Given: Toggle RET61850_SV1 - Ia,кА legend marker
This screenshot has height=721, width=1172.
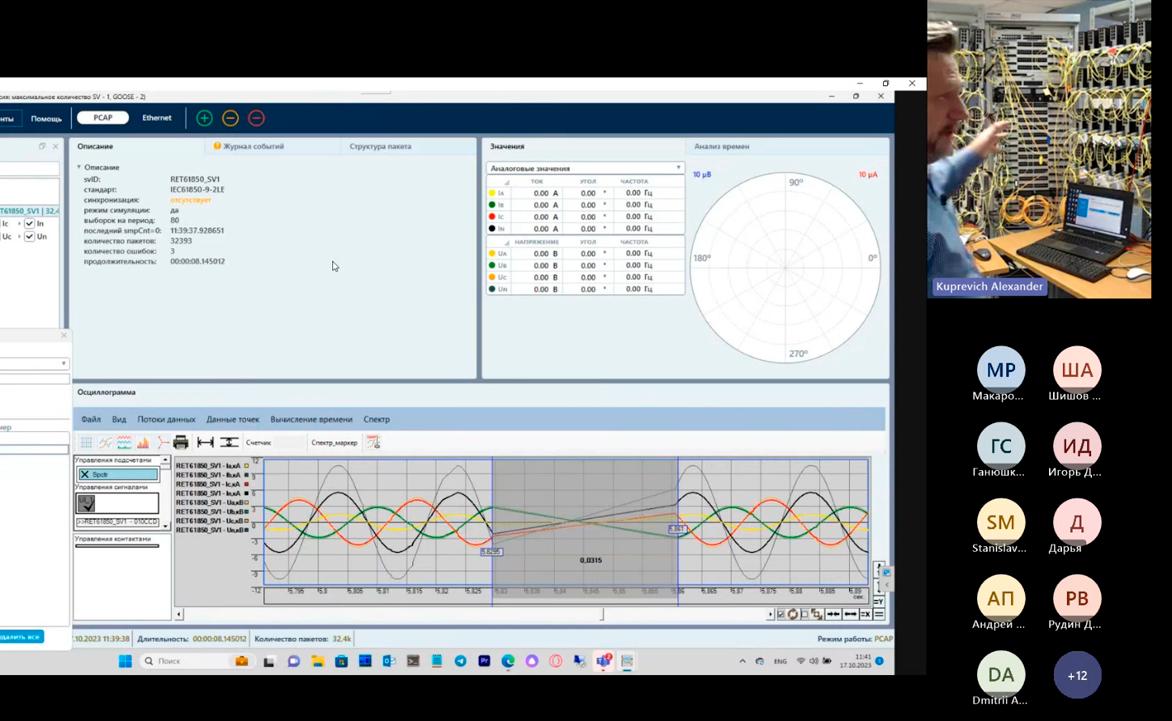Looking at the screenshot, I should tap(246, 466).
